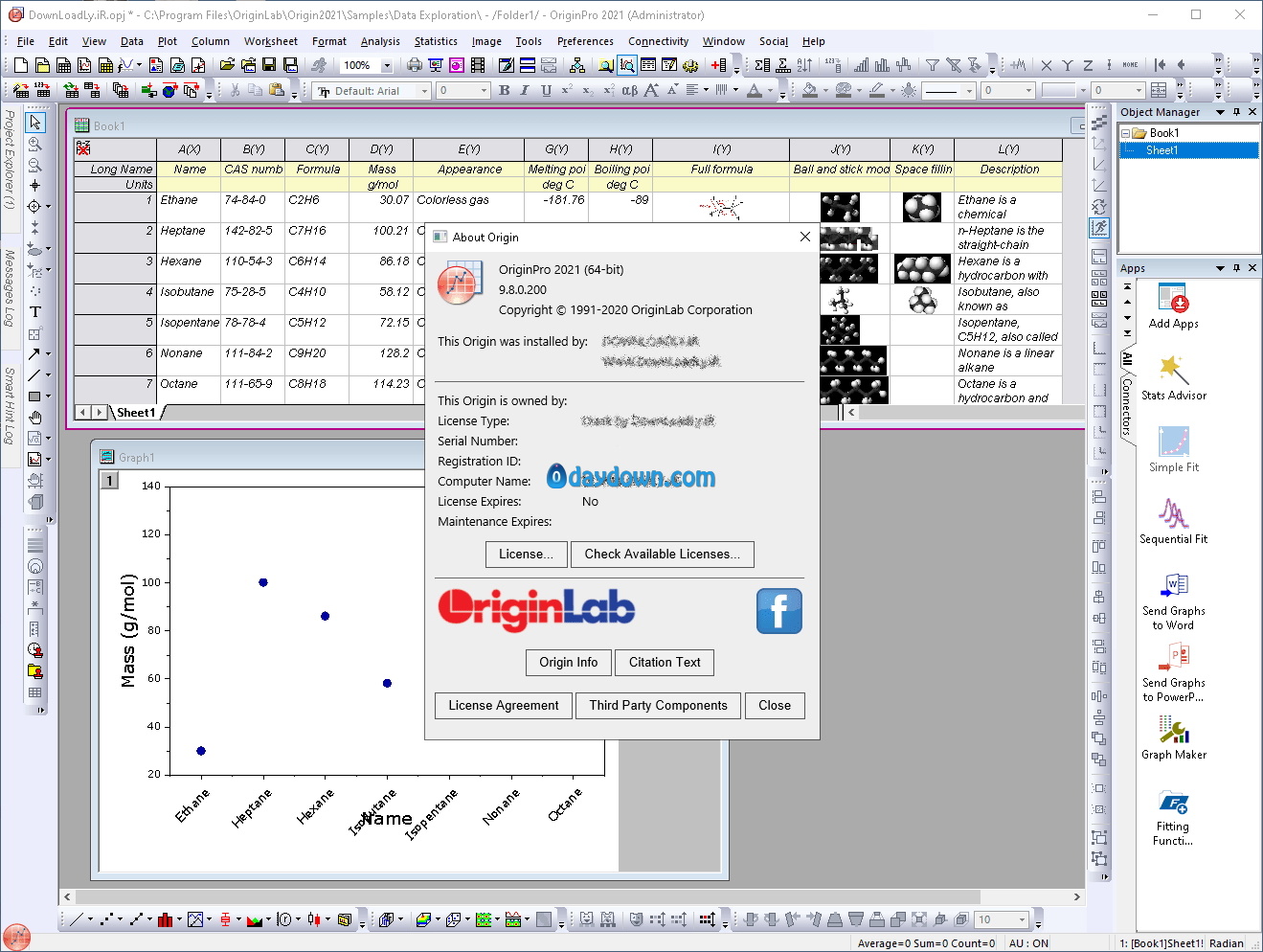Click the Open file folder icon
The height and width of the screenshot is (952, 1263).
pyautogui.click(x=227, y=65)
